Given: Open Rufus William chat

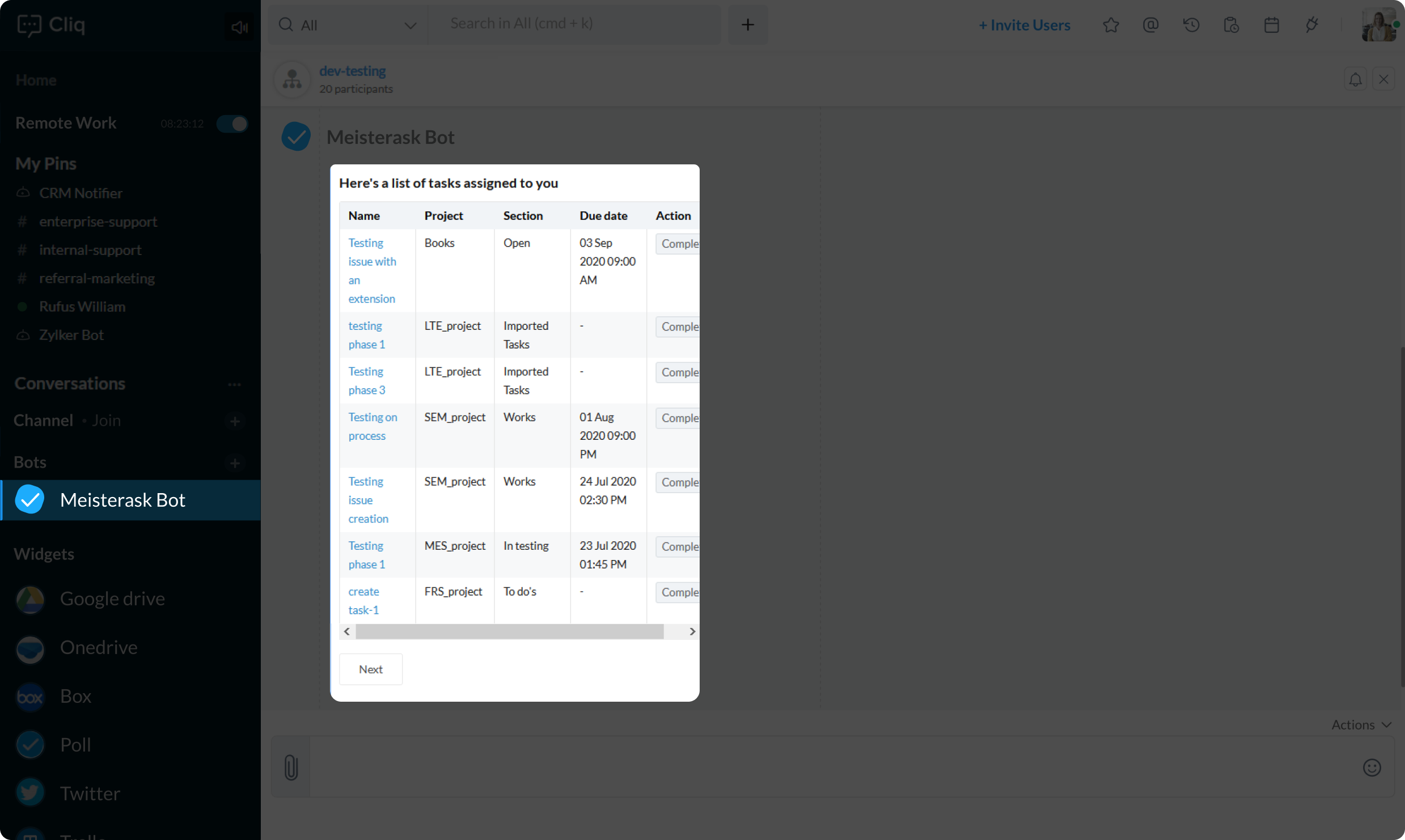Looking at the screenshot, I should coord(82,306).
